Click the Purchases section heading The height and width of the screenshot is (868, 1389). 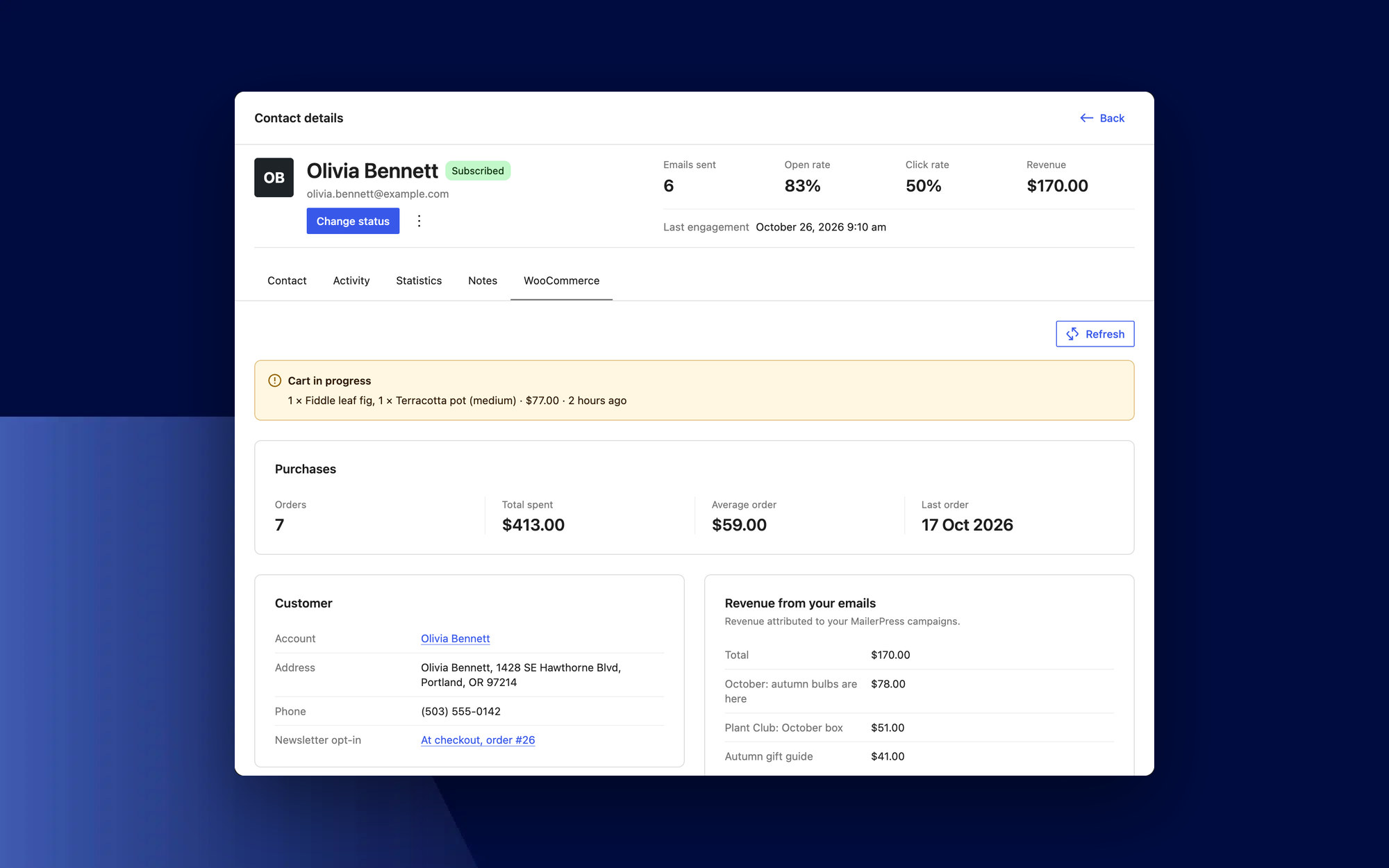[x=306, y=469]
